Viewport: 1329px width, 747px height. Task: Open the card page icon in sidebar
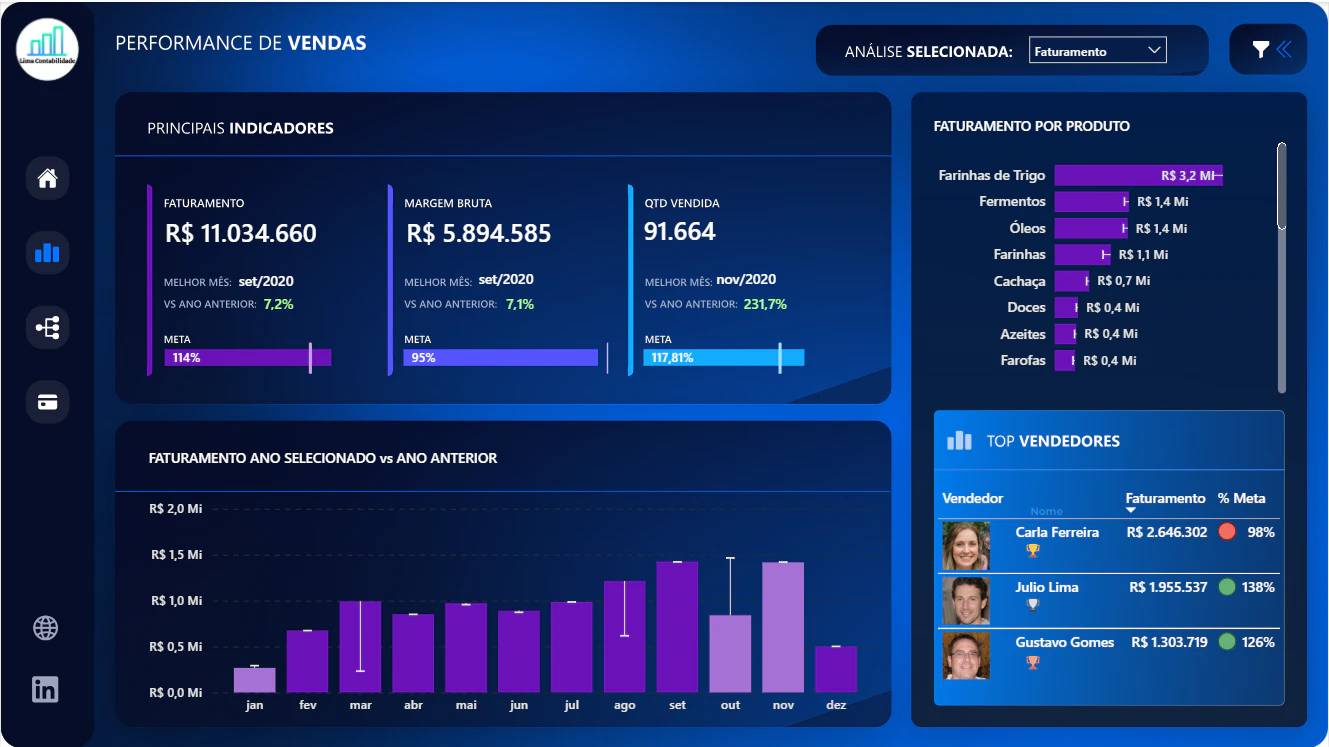pos(47,402)
